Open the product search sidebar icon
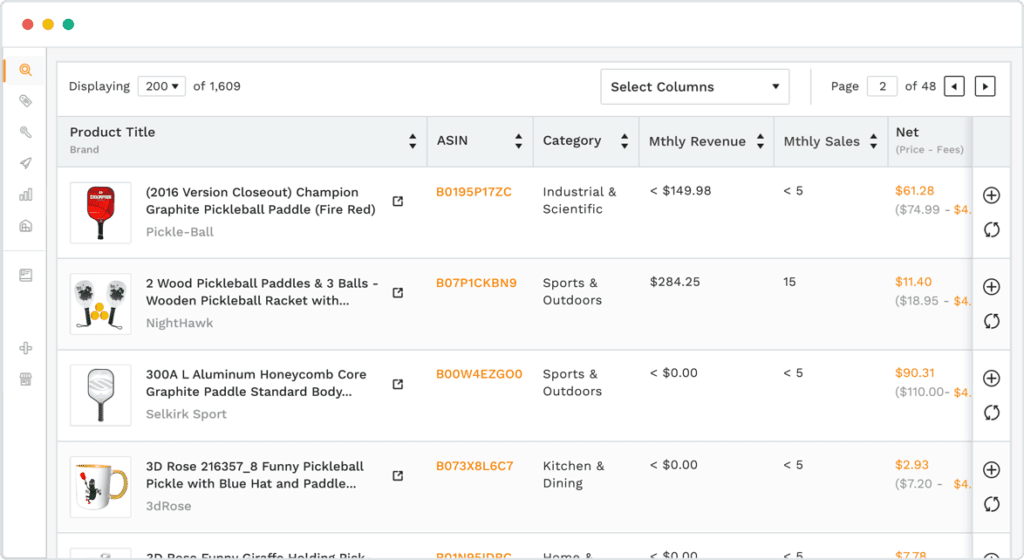 coord(25,70)
